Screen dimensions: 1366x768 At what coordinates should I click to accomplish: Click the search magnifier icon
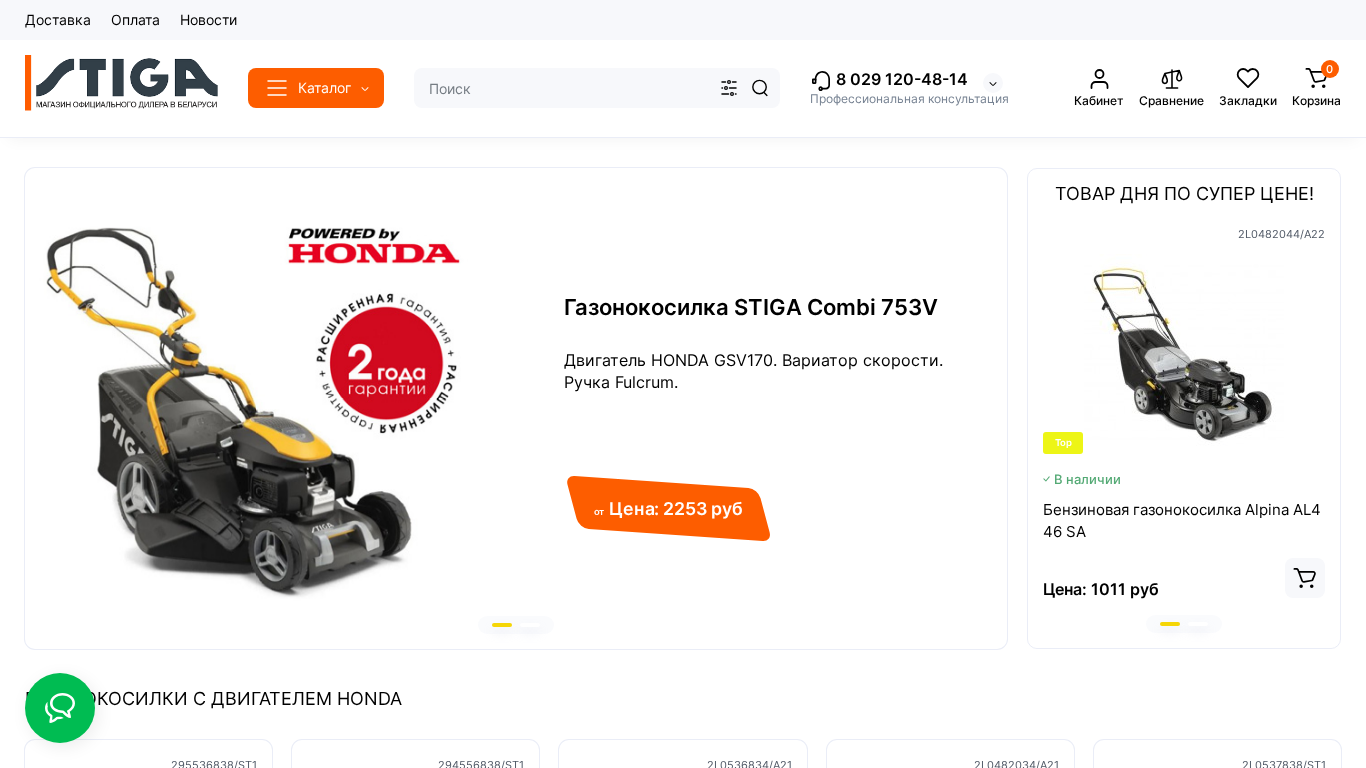click(x=760, y=88)
